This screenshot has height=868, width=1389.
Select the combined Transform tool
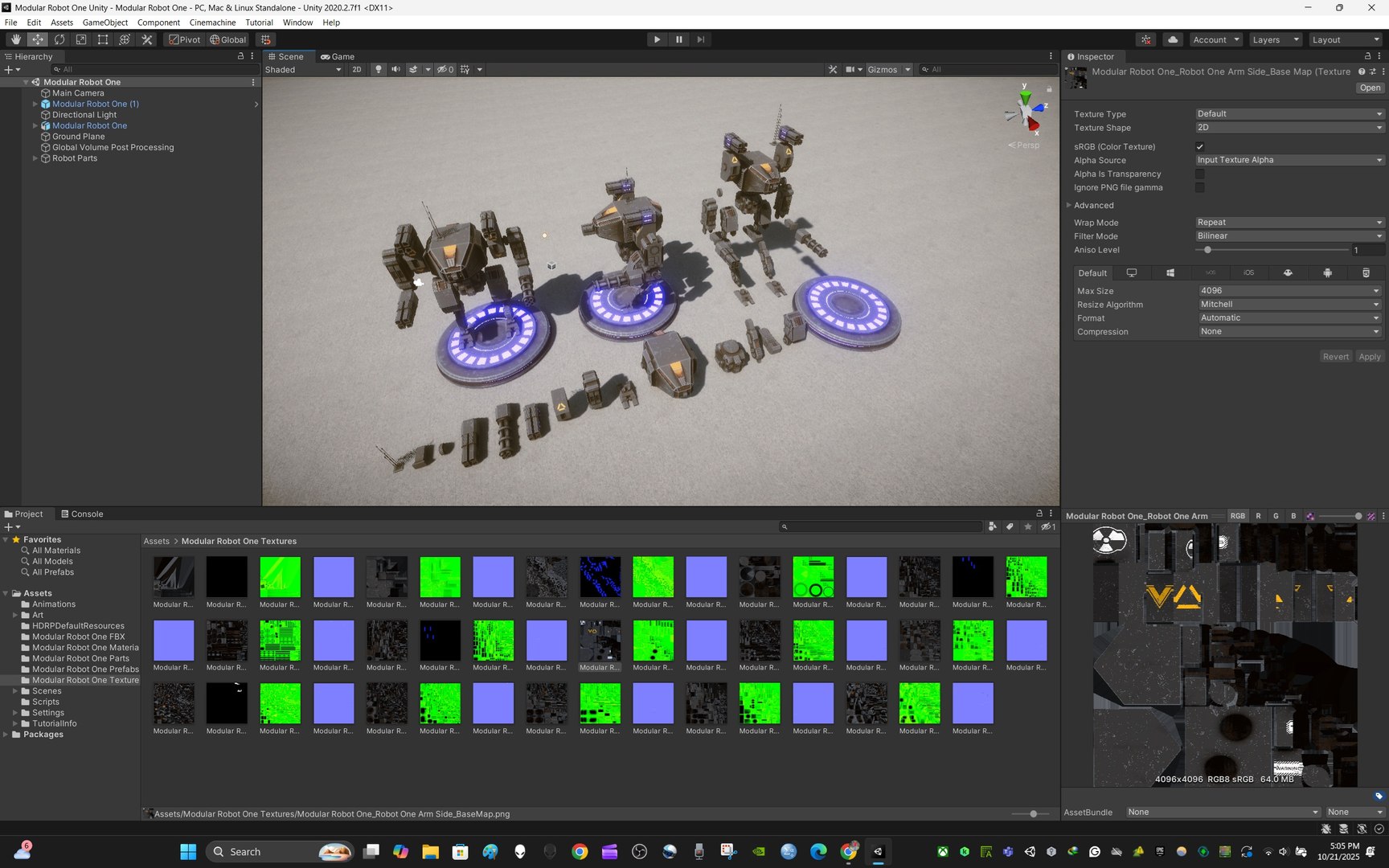click(x=125, y=39)
